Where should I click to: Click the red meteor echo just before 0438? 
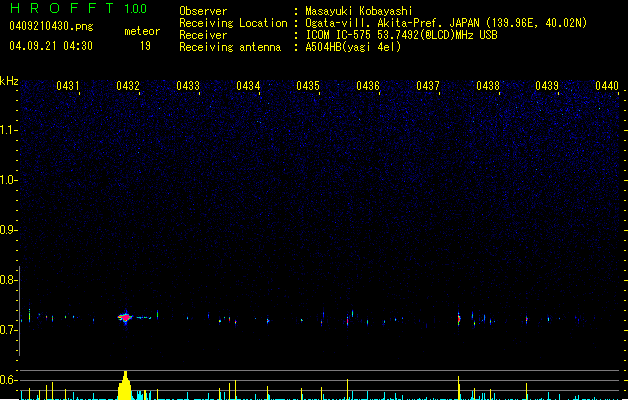pyautogui.click(x=459, y=319)
